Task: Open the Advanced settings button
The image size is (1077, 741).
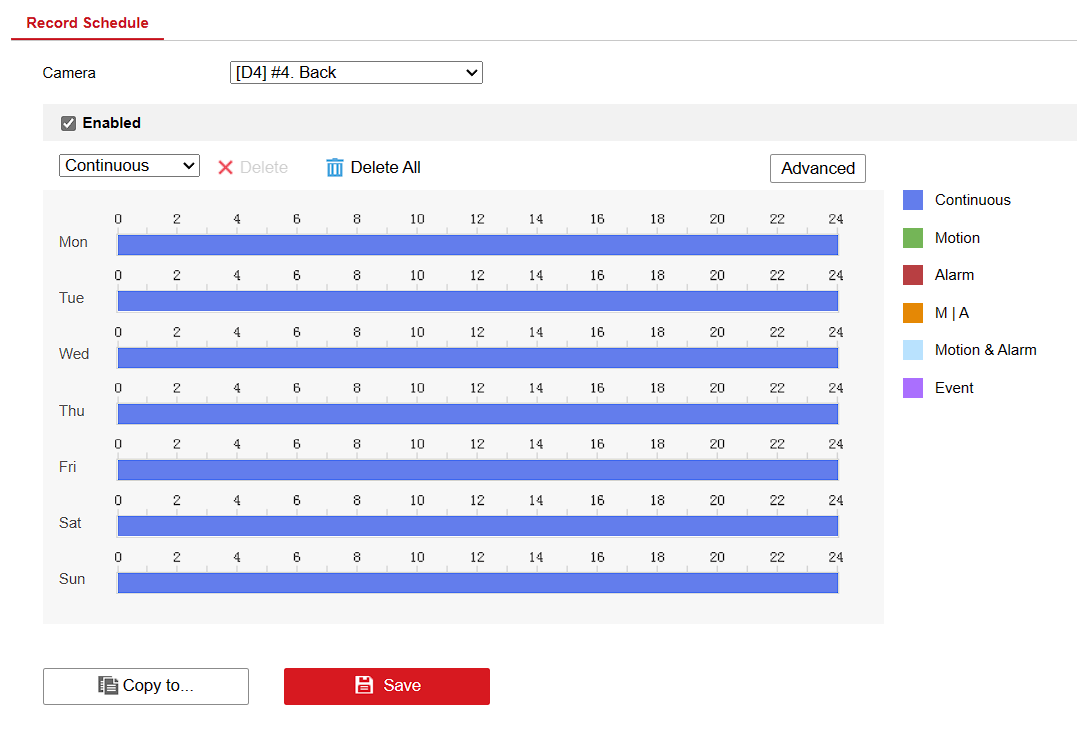Action: (817, 168)
